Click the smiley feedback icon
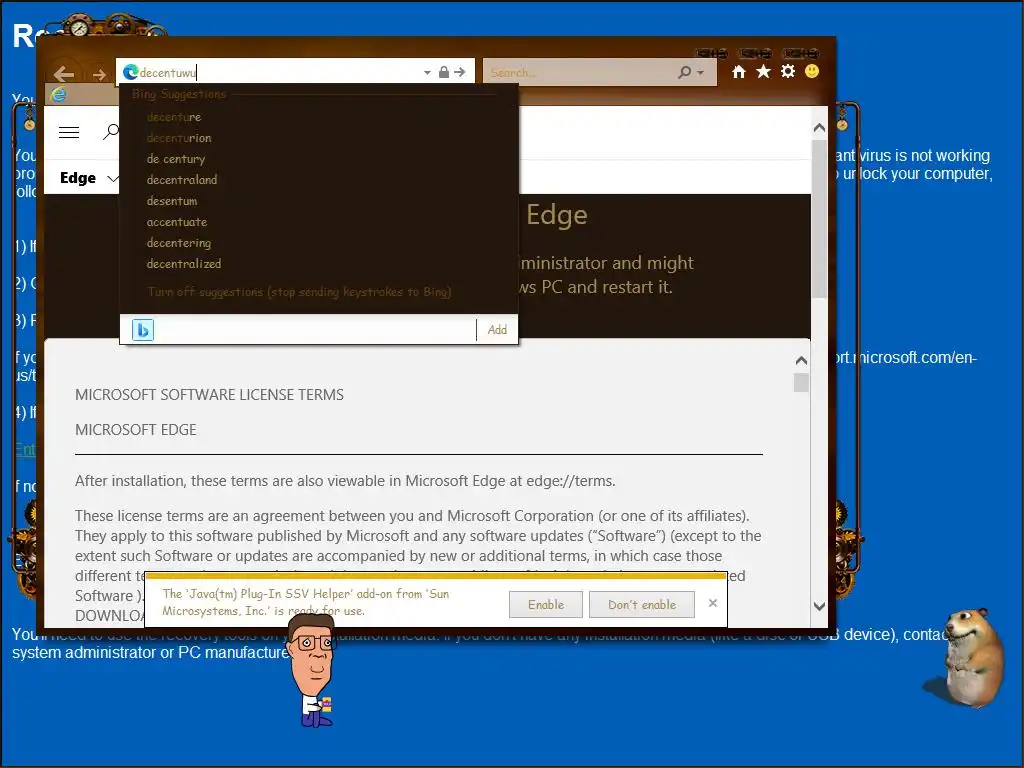The width and height of the screenshot is (1024, 768). pos(812,71)
